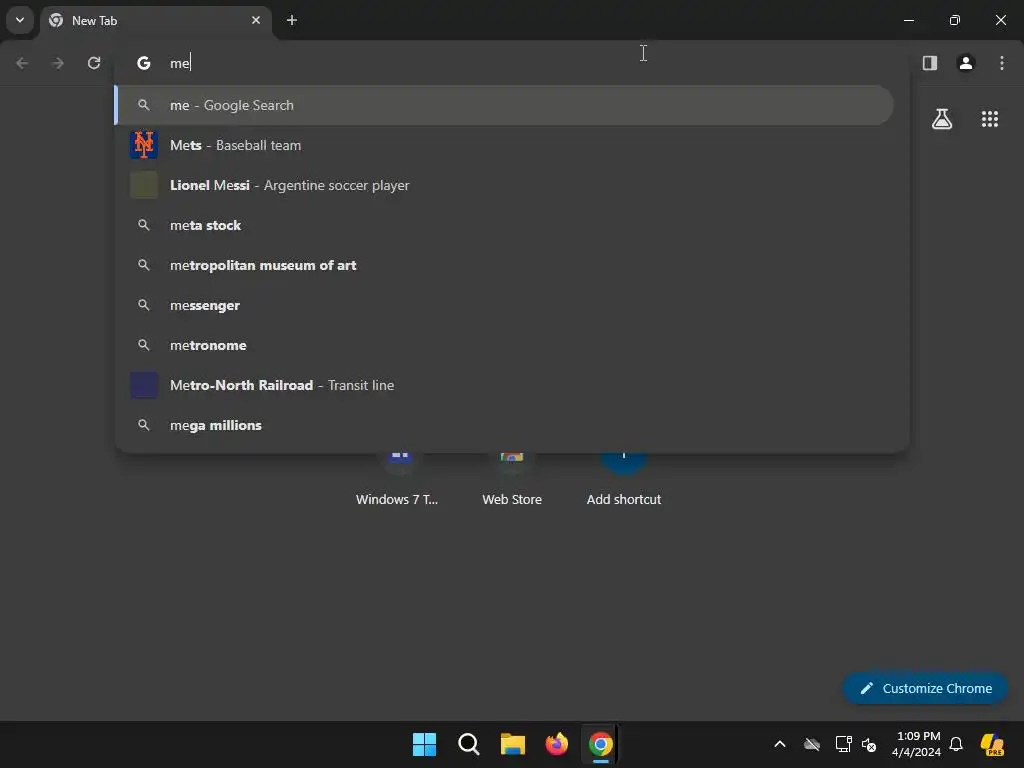The height and width of the screenshot is (768, 1024).
Task: Click the network tray icon
Action: (x=843, y=744)
